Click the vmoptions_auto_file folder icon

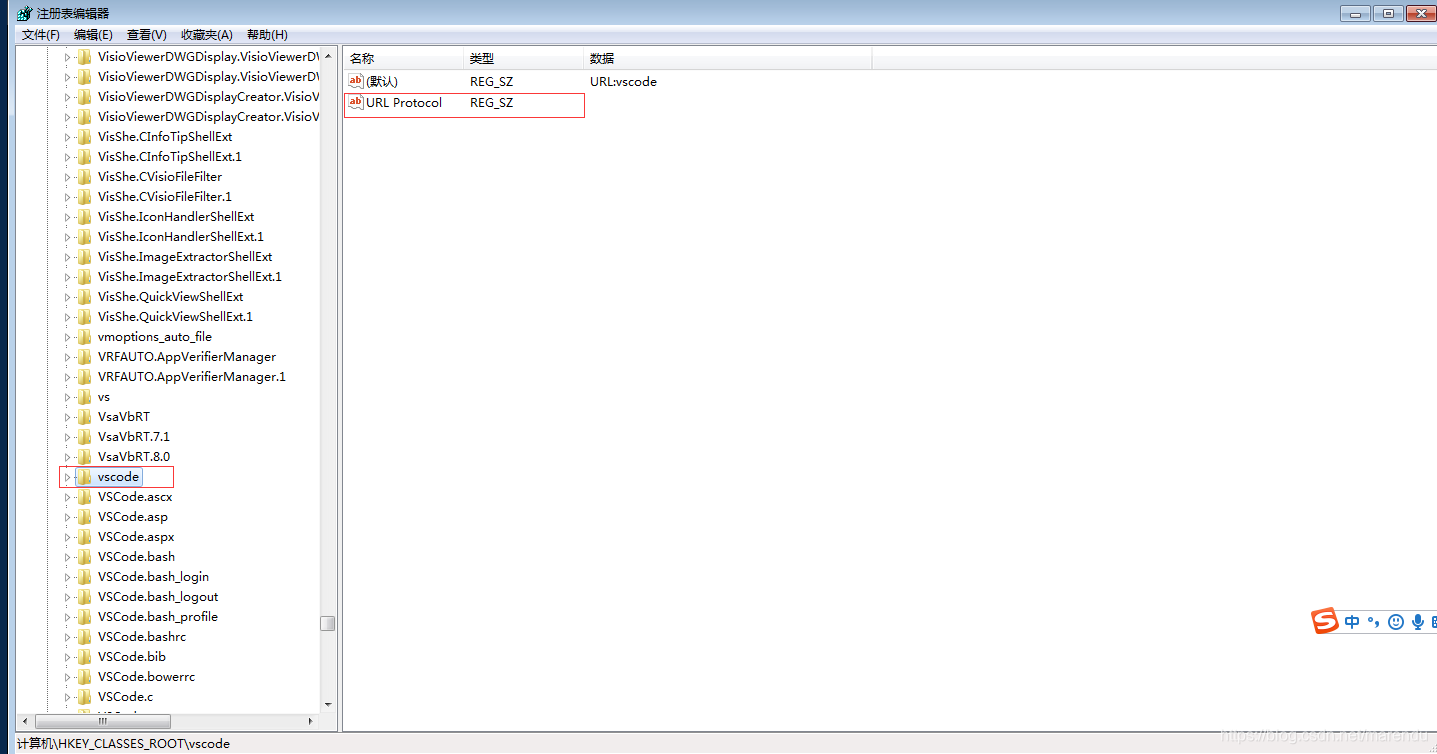[x=85, y=337]
